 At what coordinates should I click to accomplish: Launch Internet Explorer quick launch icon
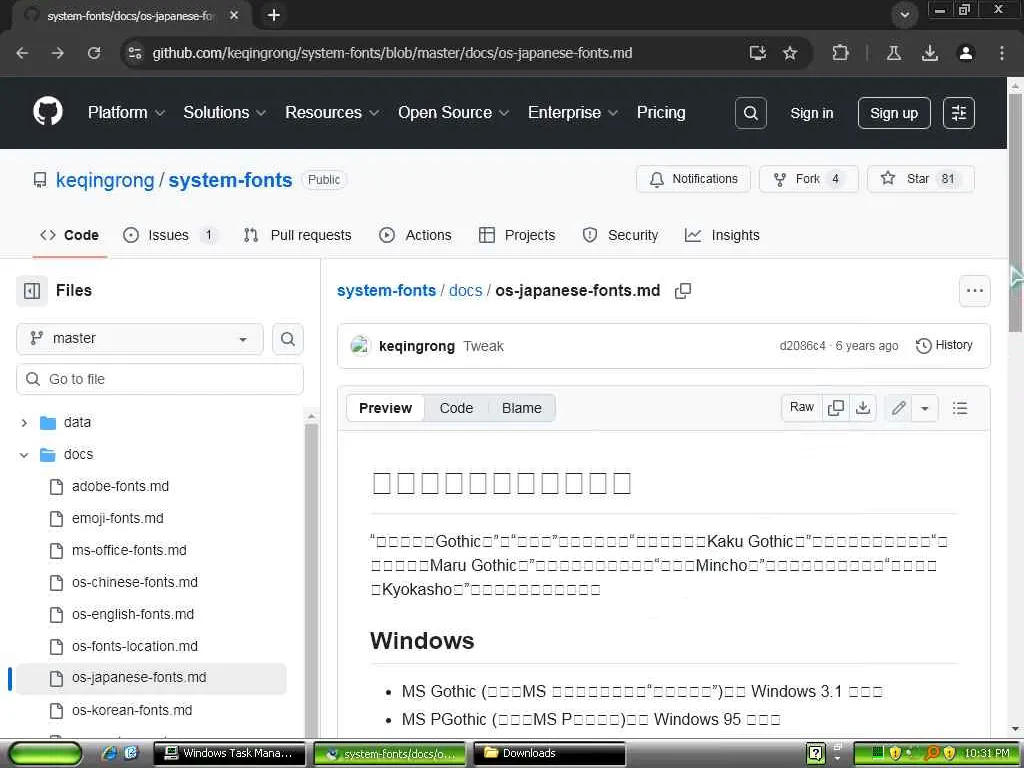tap(109, 753)
